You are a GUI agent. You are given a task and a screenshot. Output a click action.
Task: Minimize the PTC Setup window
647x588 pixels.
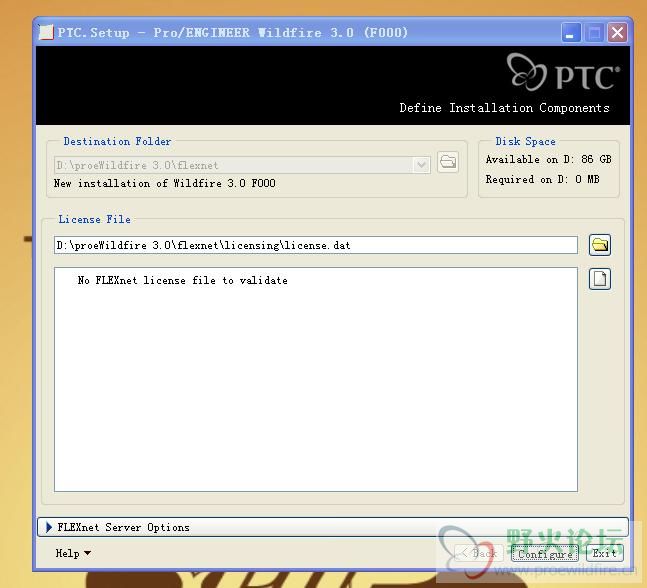click(571, 33)
